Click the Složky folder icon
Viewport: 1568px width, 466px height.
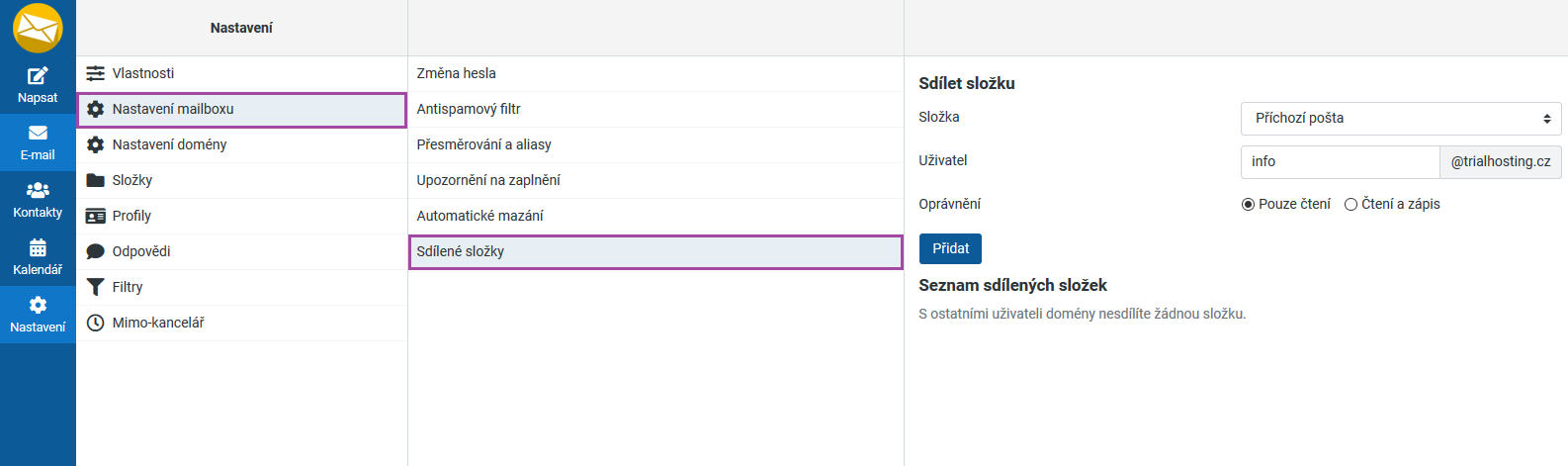click(x=95, y=180)
